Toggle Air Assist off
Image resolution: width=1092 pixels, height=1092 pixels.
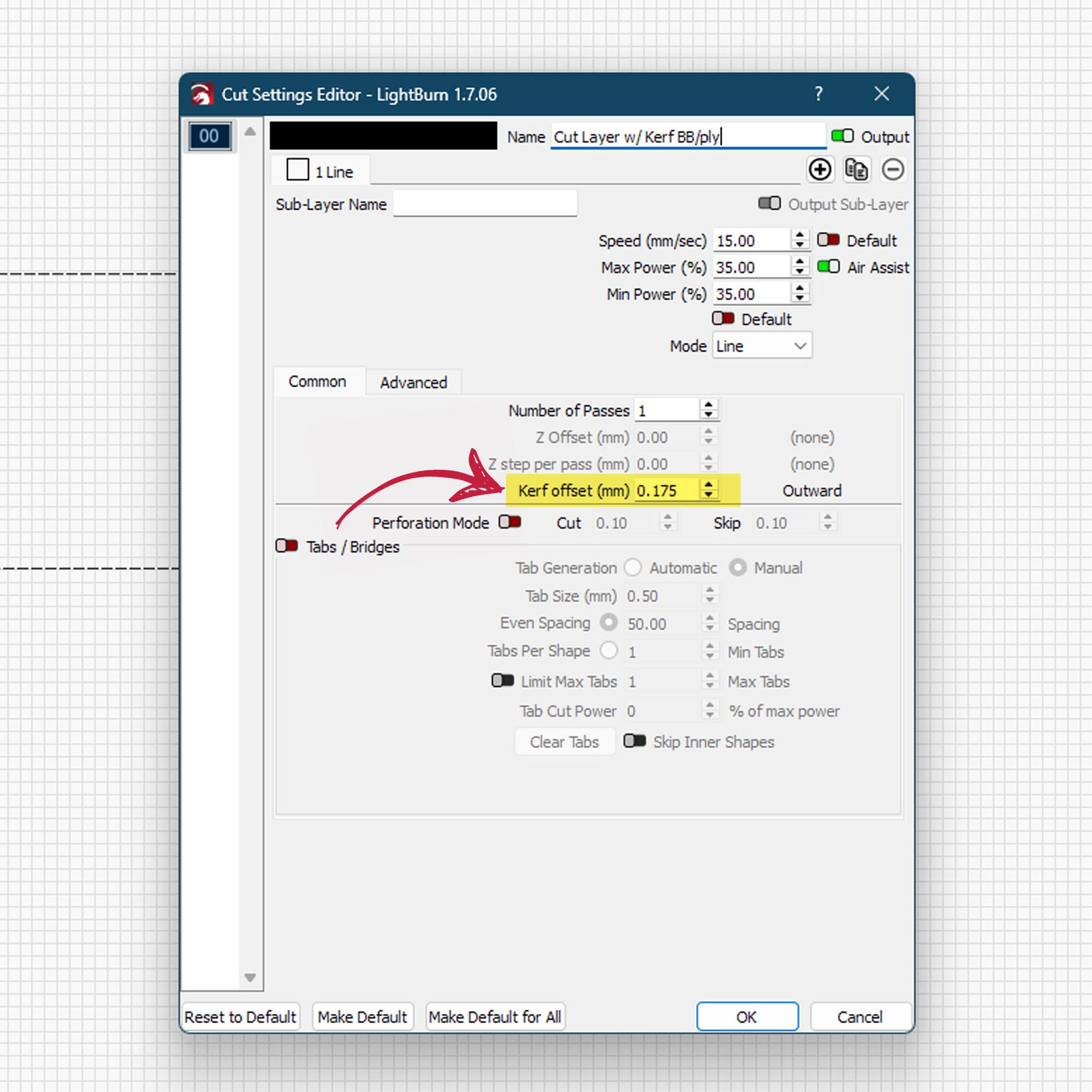(828, 267)
